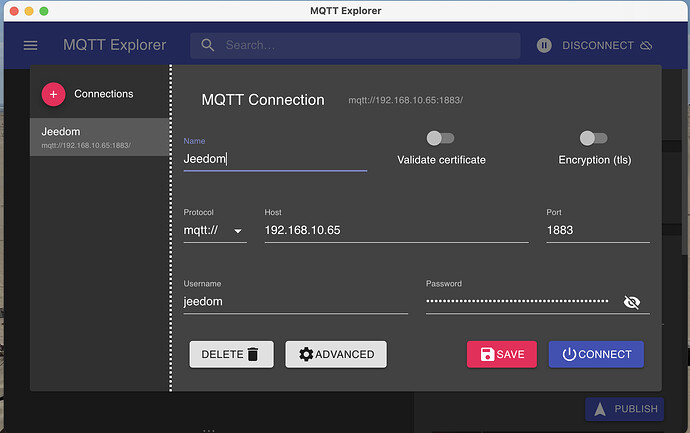Click the Publish button in background

click(x=624, y=409)
